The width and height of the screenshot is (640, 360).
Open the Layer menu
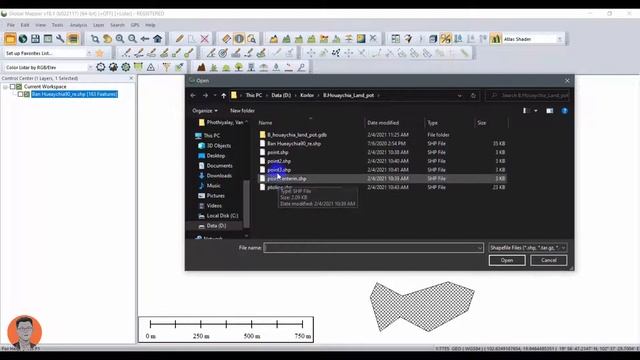coord(98,25)
